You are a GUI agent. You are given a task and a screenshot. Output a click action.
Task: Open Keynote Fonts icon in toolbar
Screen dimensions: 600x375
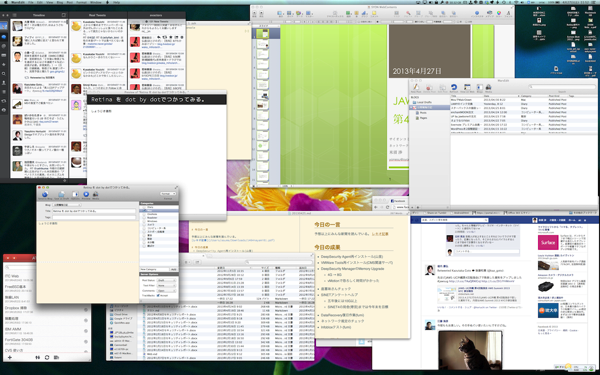[508, 14]
